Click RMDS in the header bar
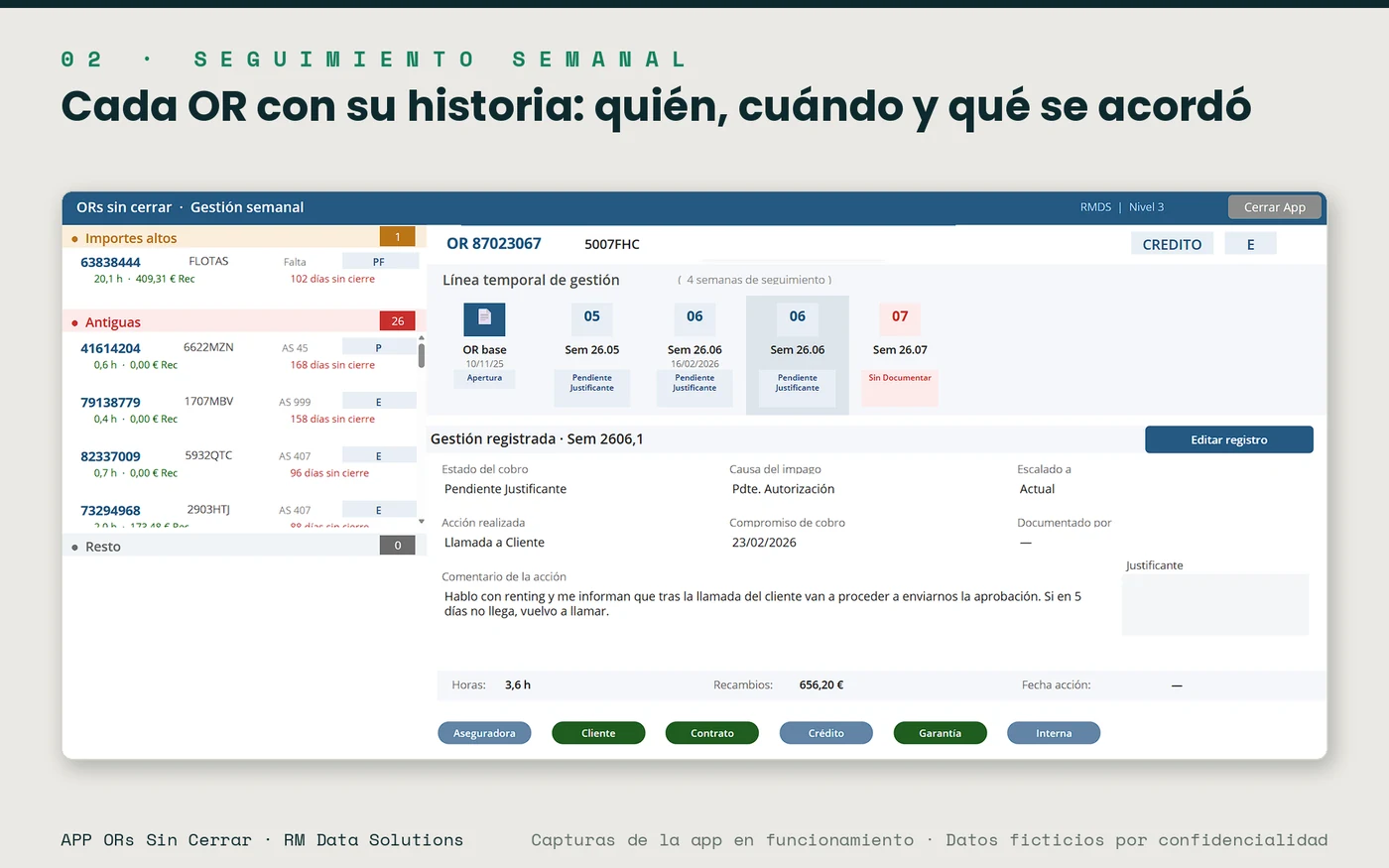Viewport: 1389px width, 868px height. pos(1095,207)
